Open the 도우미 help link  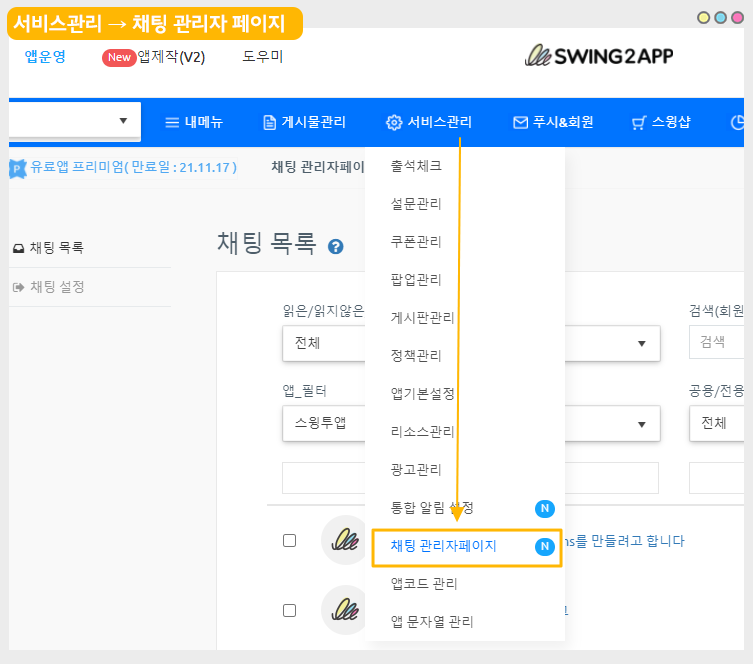point(263,56)
